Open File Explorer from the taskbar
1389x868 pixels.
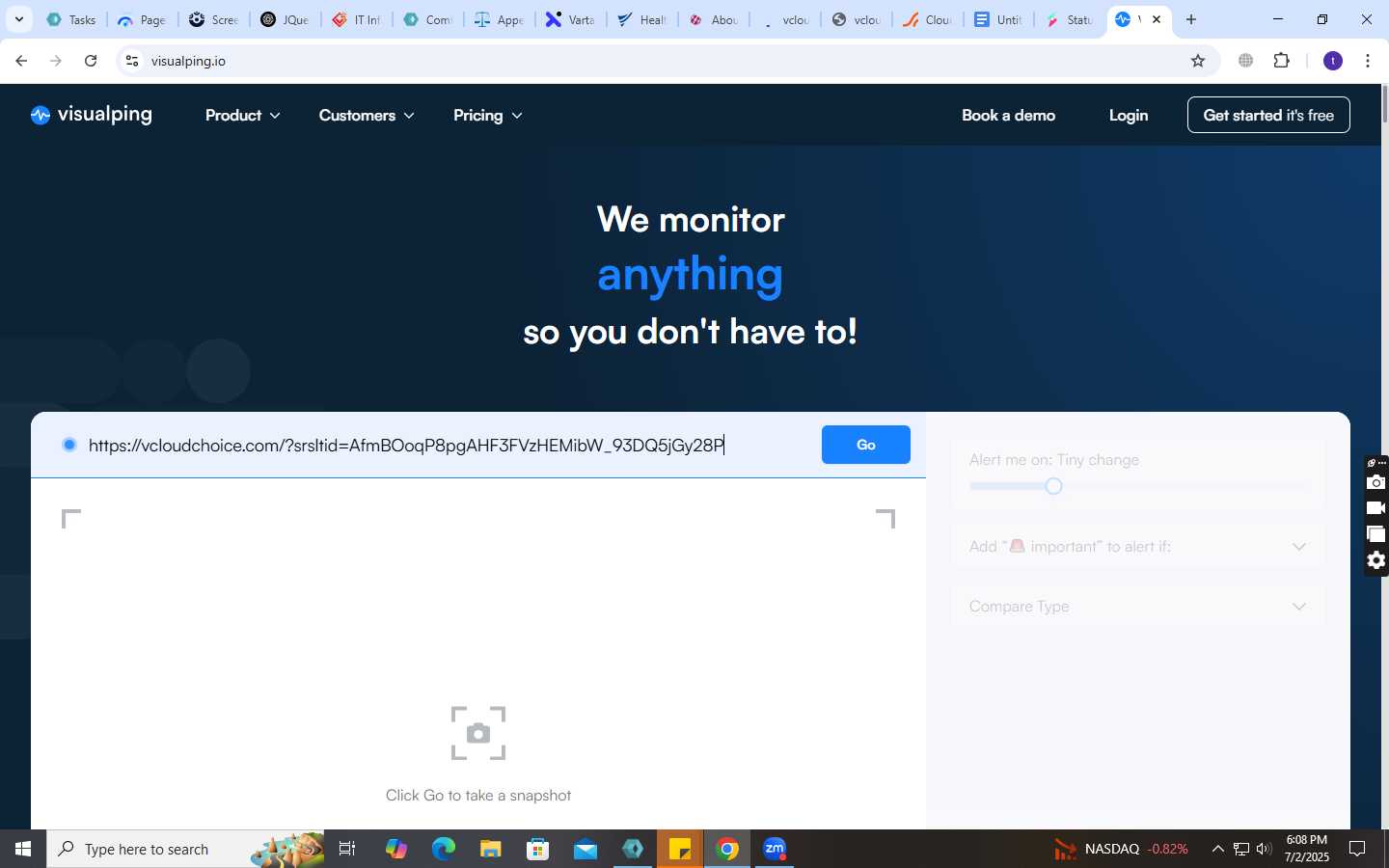(491, 849)
